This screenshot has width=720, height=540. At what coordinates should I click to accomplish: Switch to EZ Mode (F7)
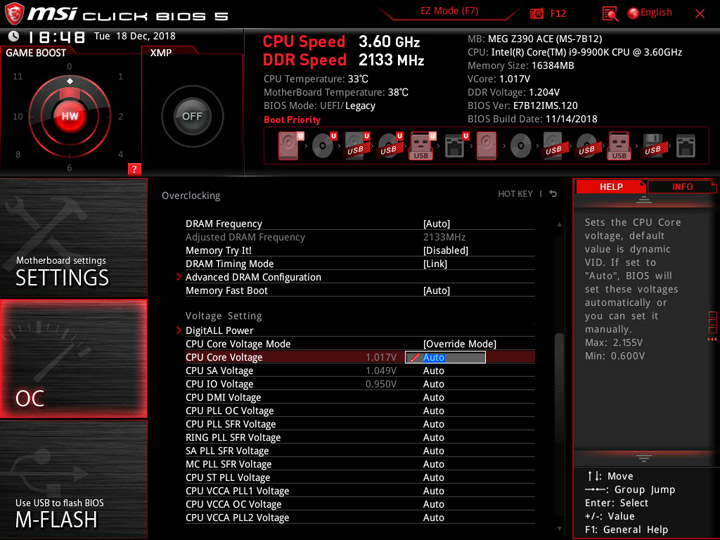coord(449,11)
